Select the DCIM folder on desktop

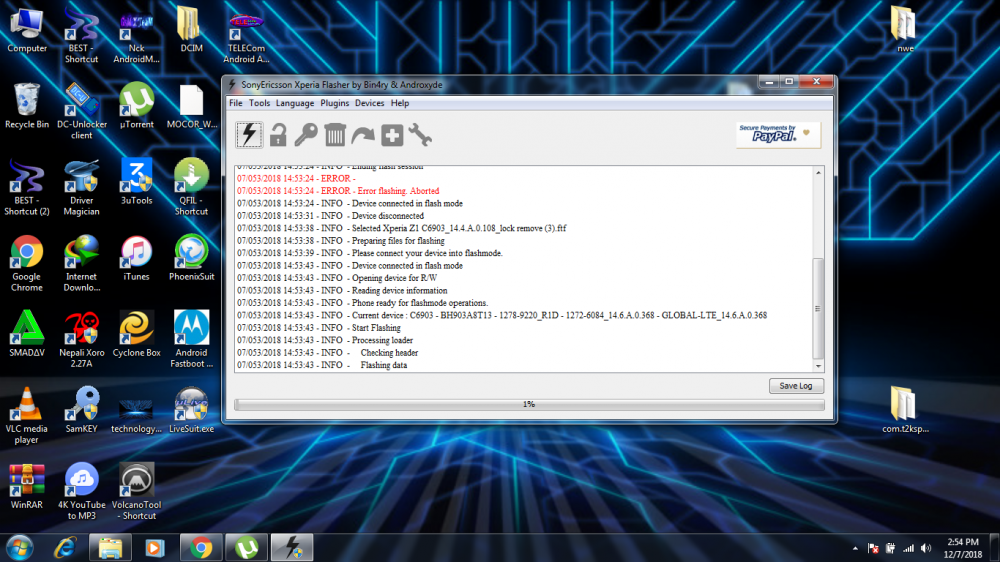click(191, 30)
